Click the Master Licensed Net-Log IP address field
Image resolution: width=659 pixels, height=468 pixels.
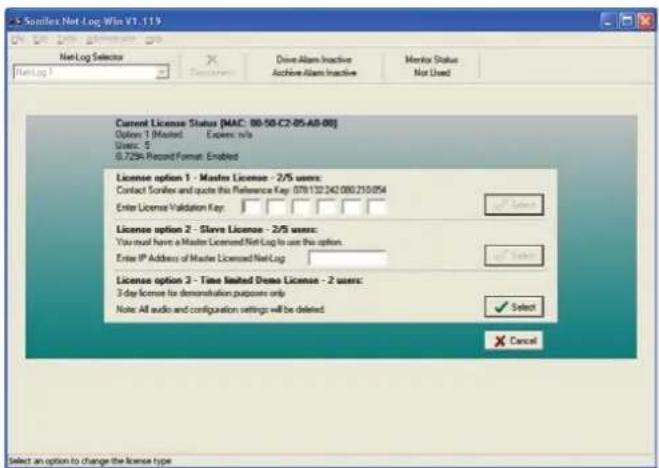(x=348, y=258)
